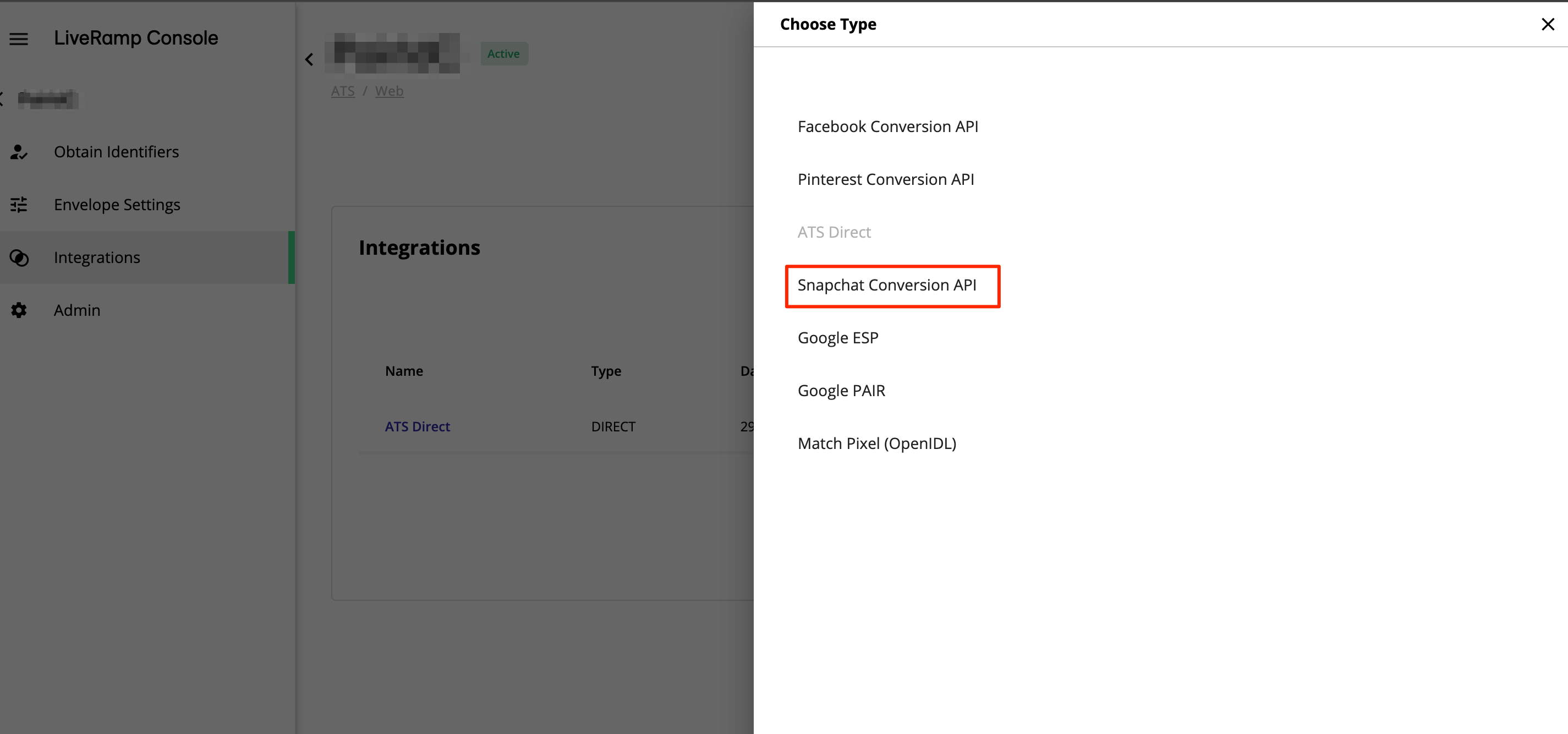This screenshot has height=734, width=1568.
Task: Choose Facebook Conversion API type
Action: coord(887,127)
